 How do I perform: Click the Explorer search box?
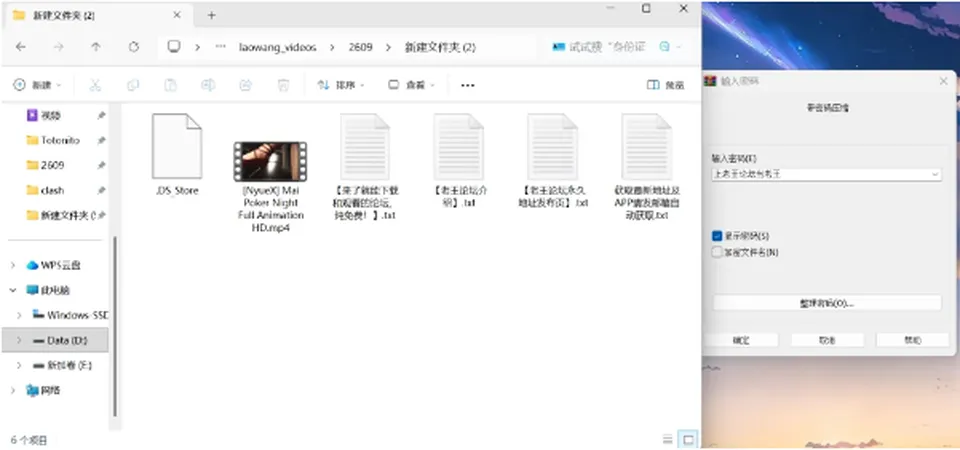click(x=615, y=47)
